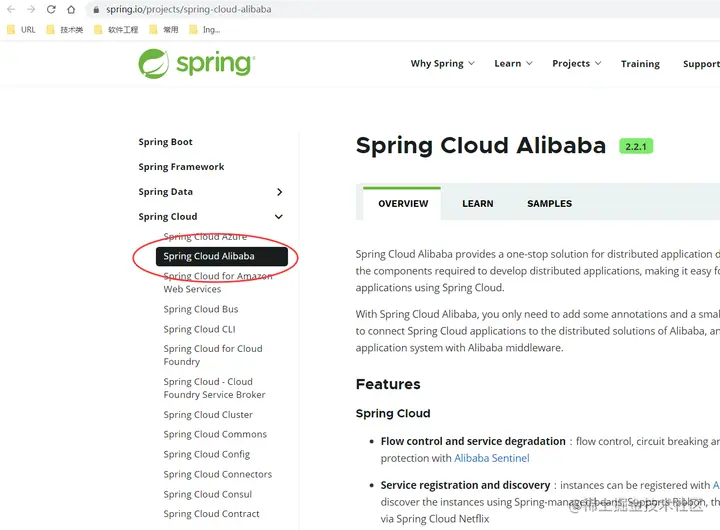Switch to the SAMPLES tab

[549, 203]
